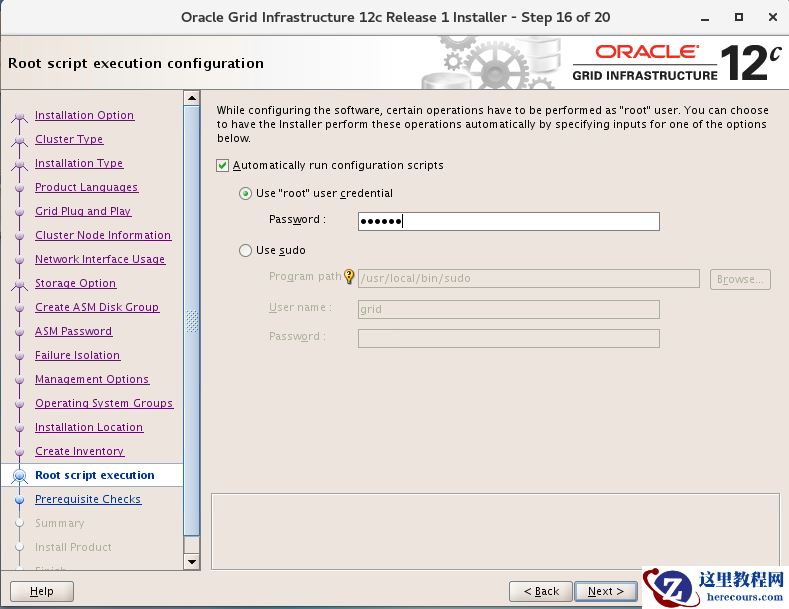Open Create ASM Disk Group step
The image size is (789, 609).
(97, 308)
